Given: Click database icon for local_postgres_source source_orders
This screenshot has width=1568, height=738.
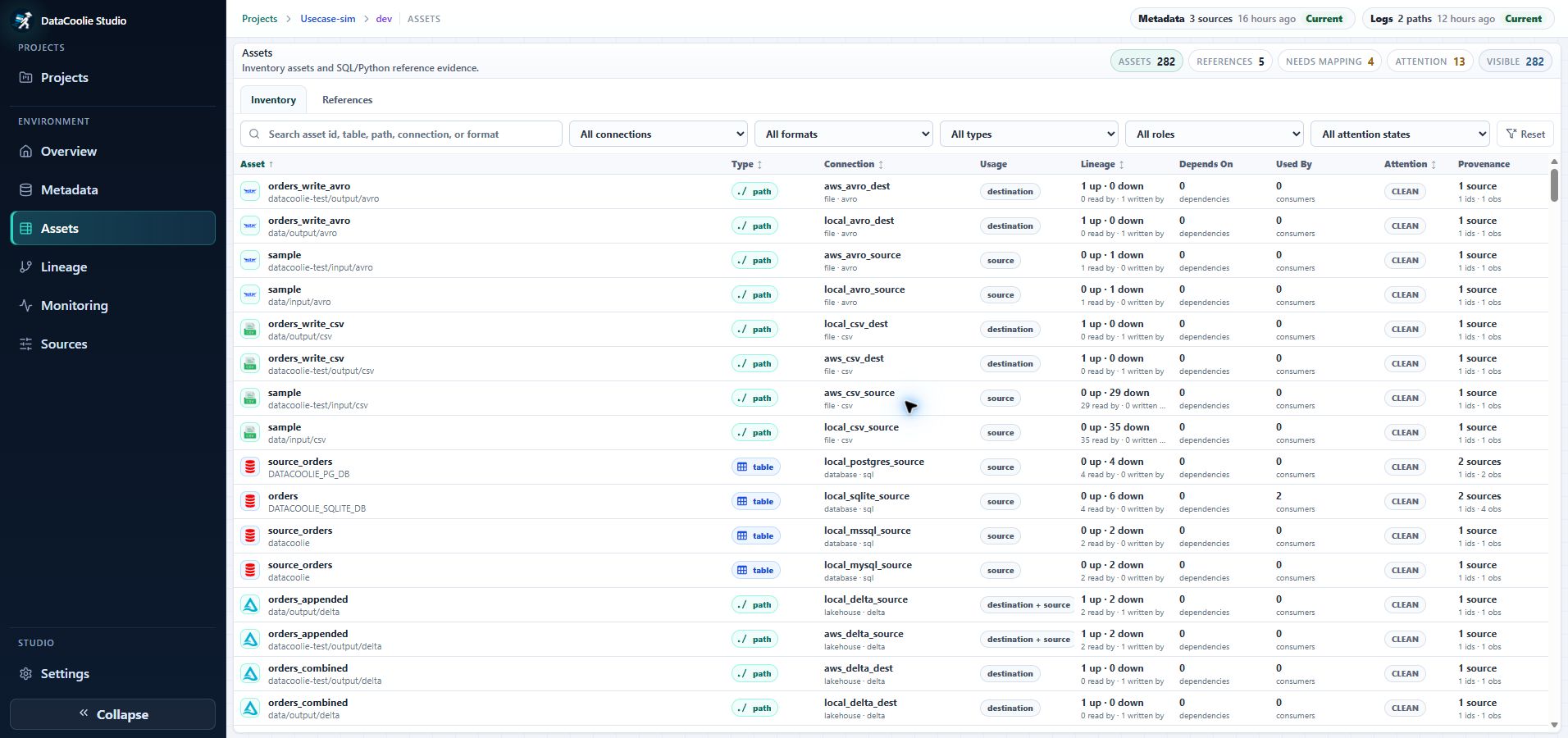Looking at the screenshot, I should click(250, 467).
